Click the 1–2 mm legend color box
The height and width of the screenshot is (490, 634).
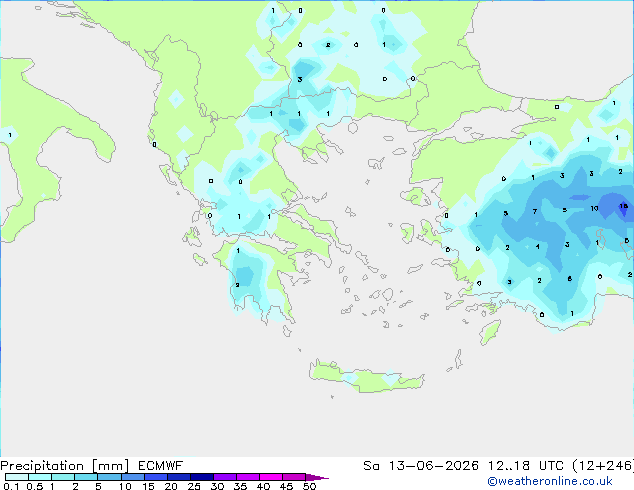pyautogui.click(x=63, y=477)
